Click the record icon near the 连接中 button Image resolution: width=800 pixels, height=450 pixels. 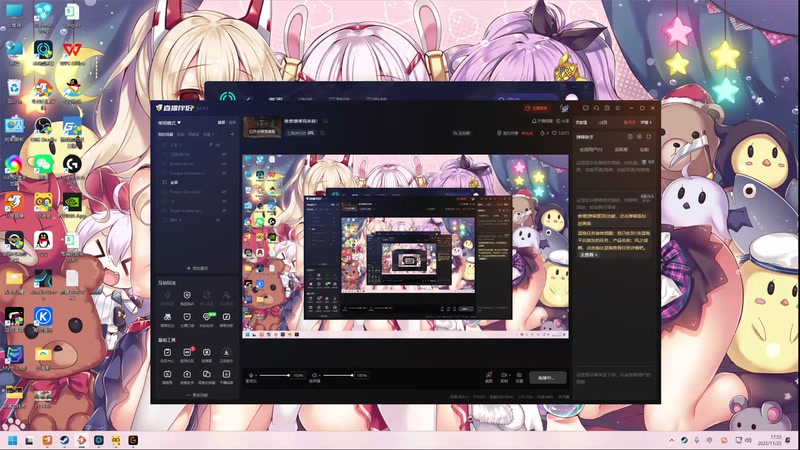click(x=504, y=376)
